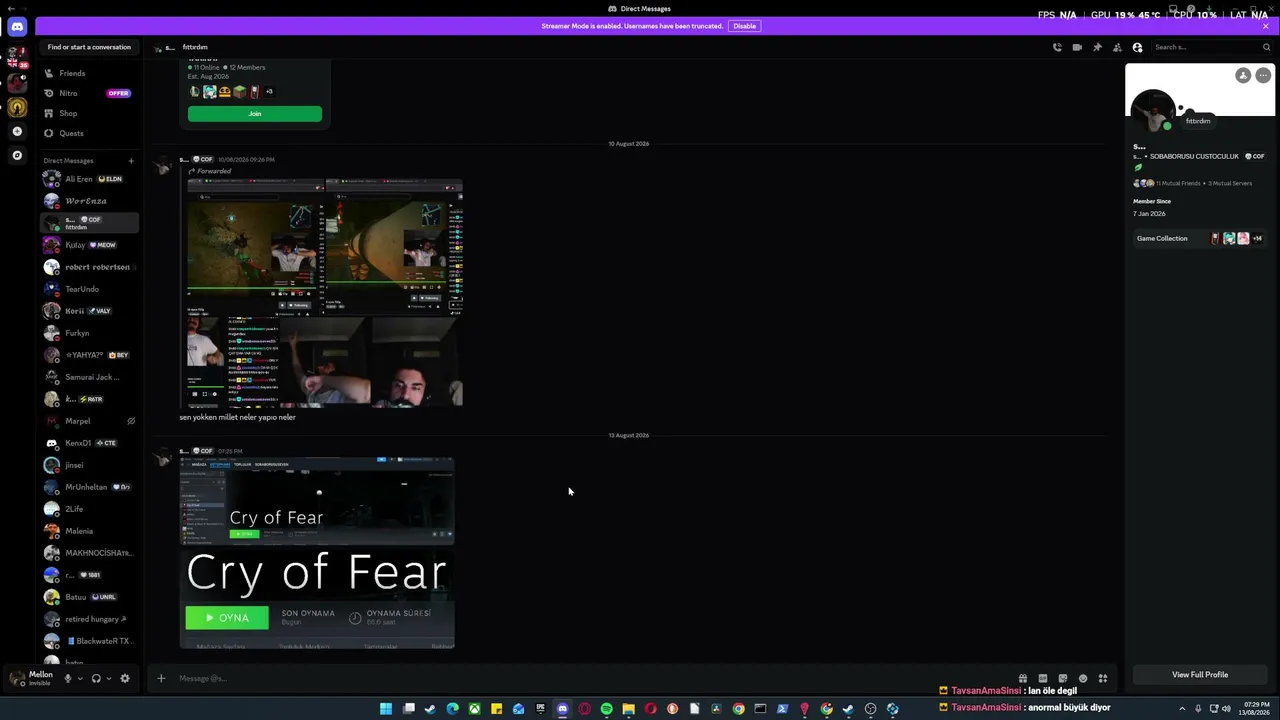Screen dimensions: 1280x720
Task: Click the taskbar clock showing 07:29 PM
Action: pyautogui.click(x=1256, y=709)
